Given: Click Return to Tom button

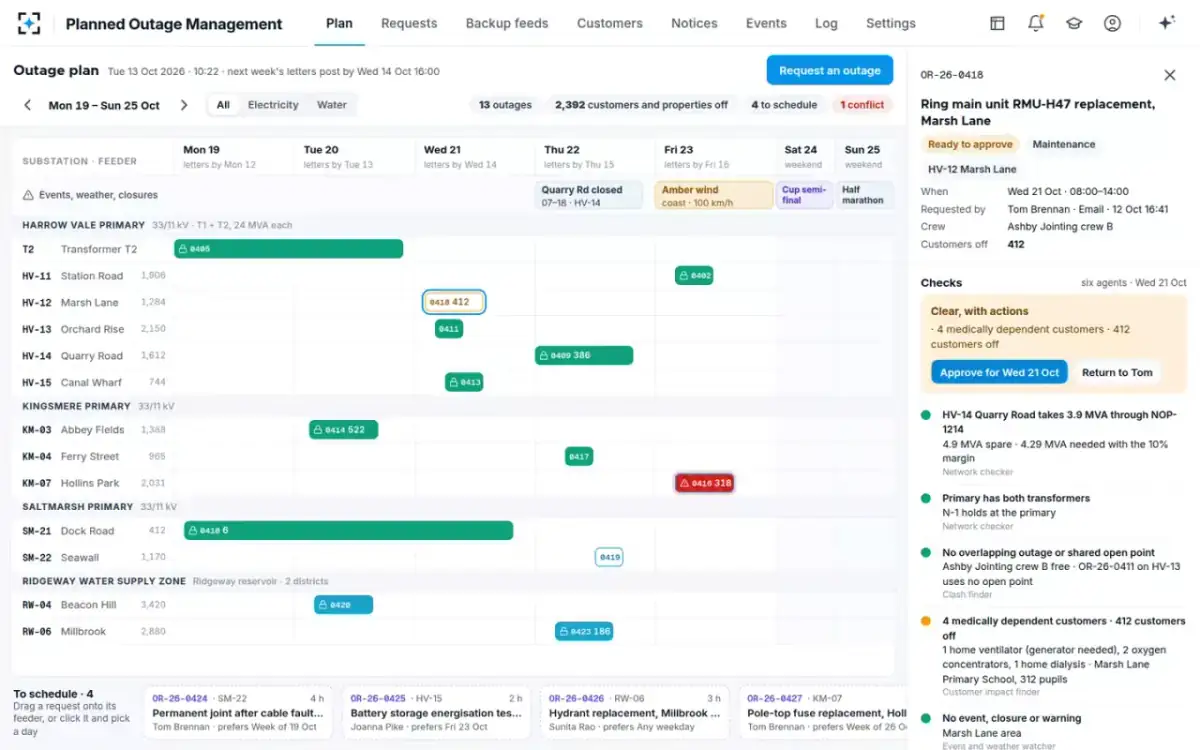Looking at the screenshot, I should click(1117, 372).
